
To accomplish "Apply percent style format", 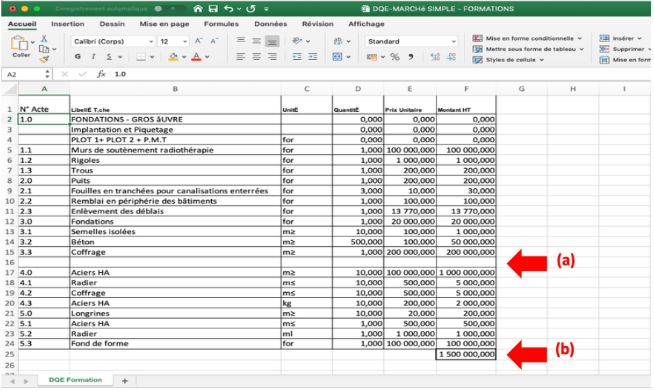I will click(395, 57).
